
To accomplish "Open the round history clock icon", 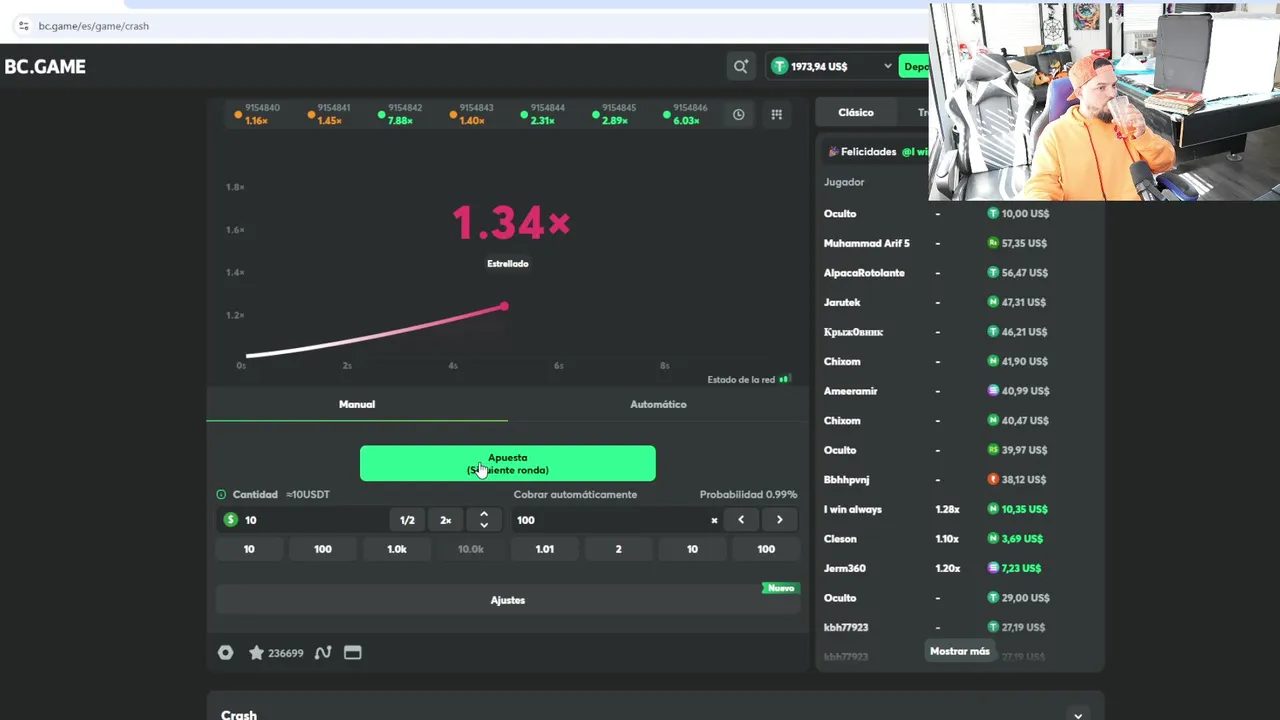I will (x=738, y=114).
